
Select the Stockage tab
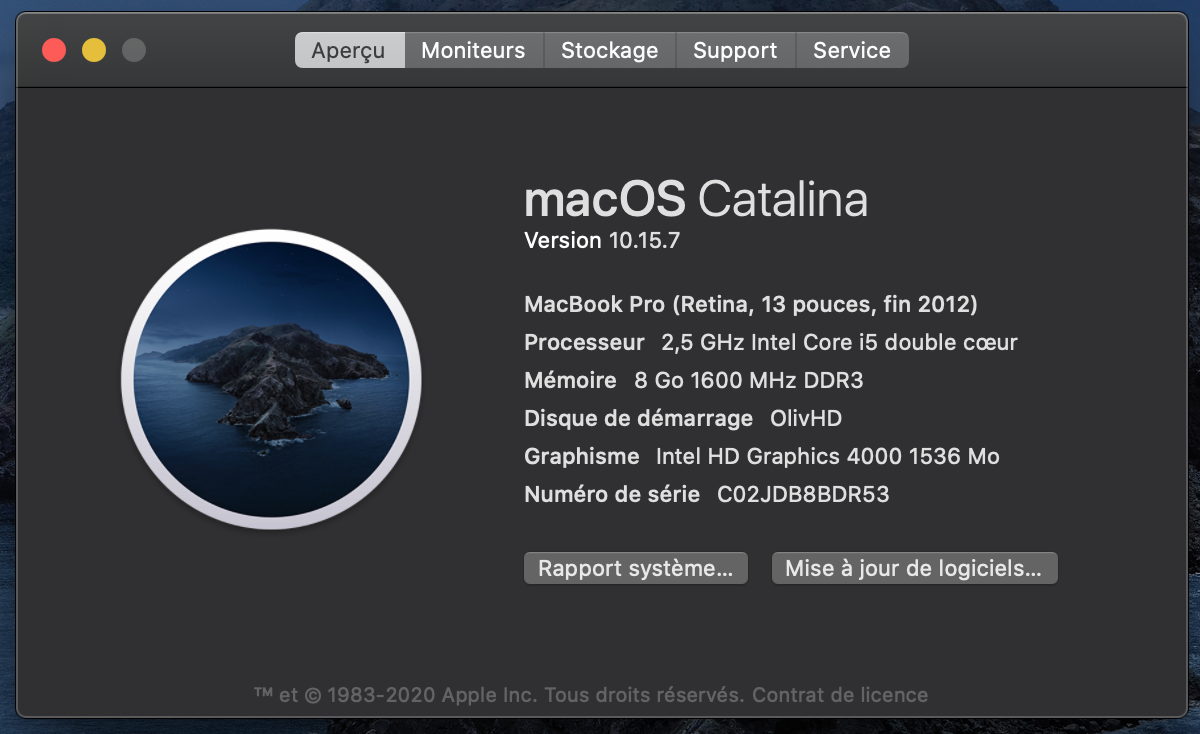coord(609,50)
